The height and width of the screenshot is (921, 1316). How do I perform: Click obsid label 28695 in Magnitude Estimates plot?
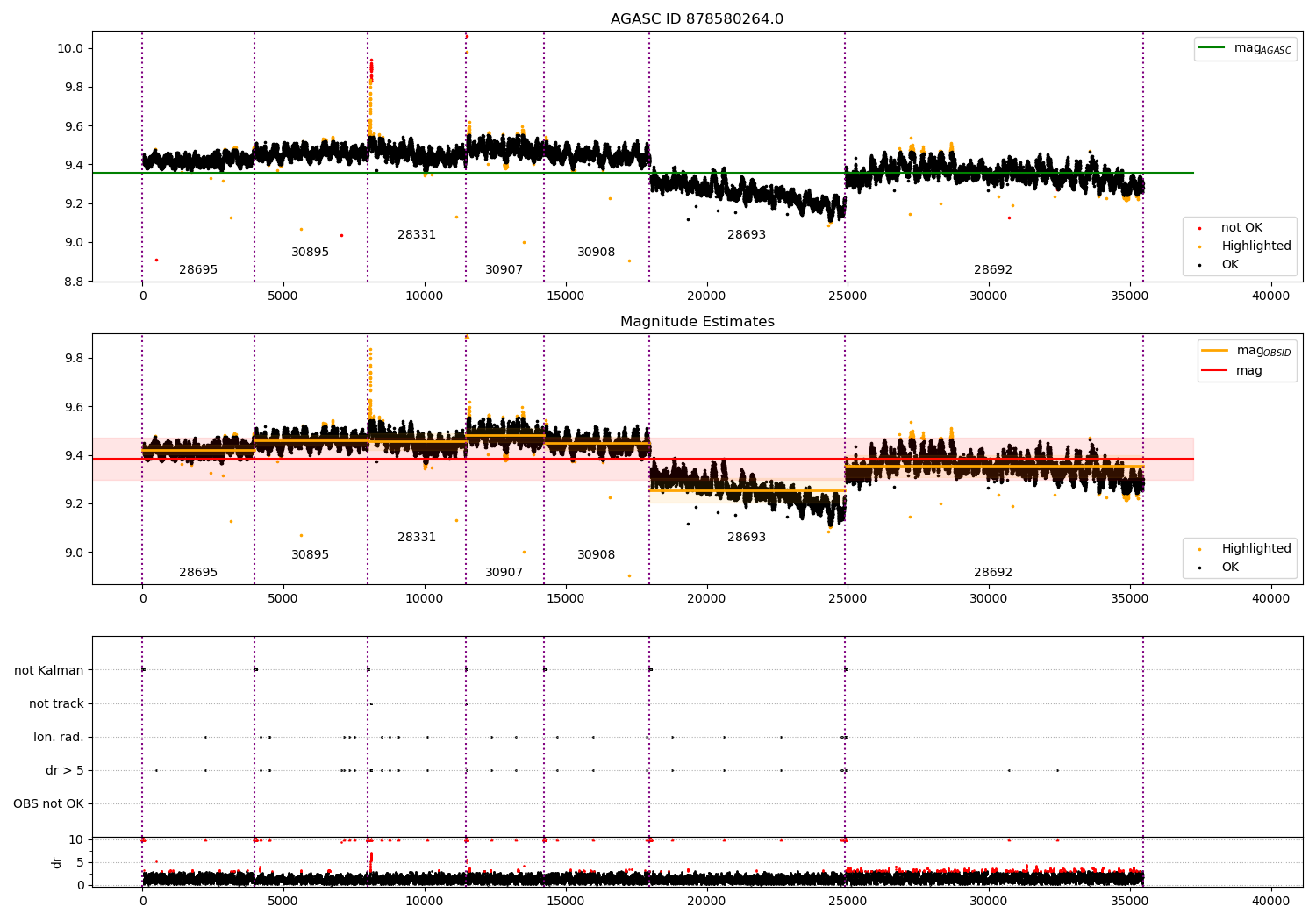click(198, 572)
